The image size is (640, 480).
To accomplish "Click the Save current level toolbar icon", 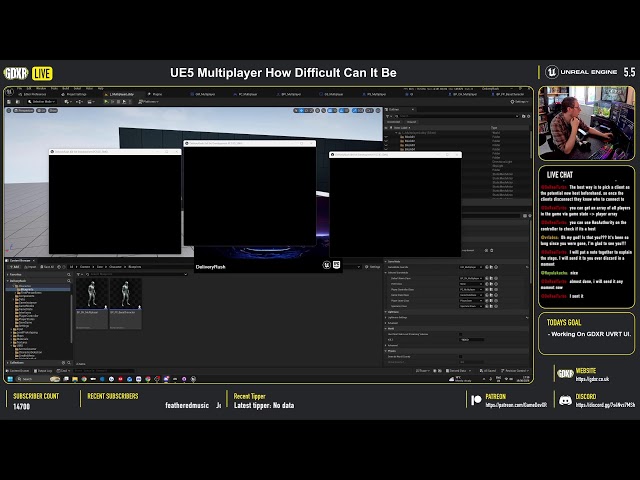I will pyautogui.click(x=9, y=102).
